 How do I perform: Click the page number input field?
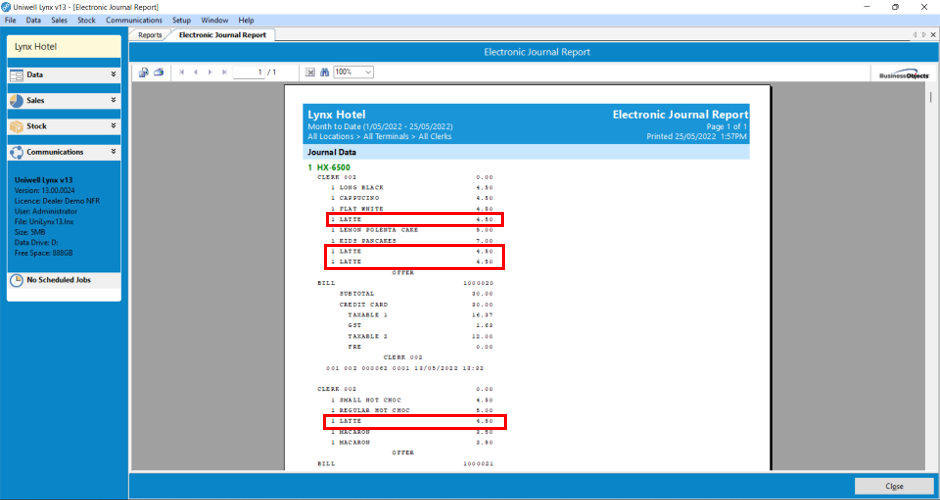click(249, 72)
